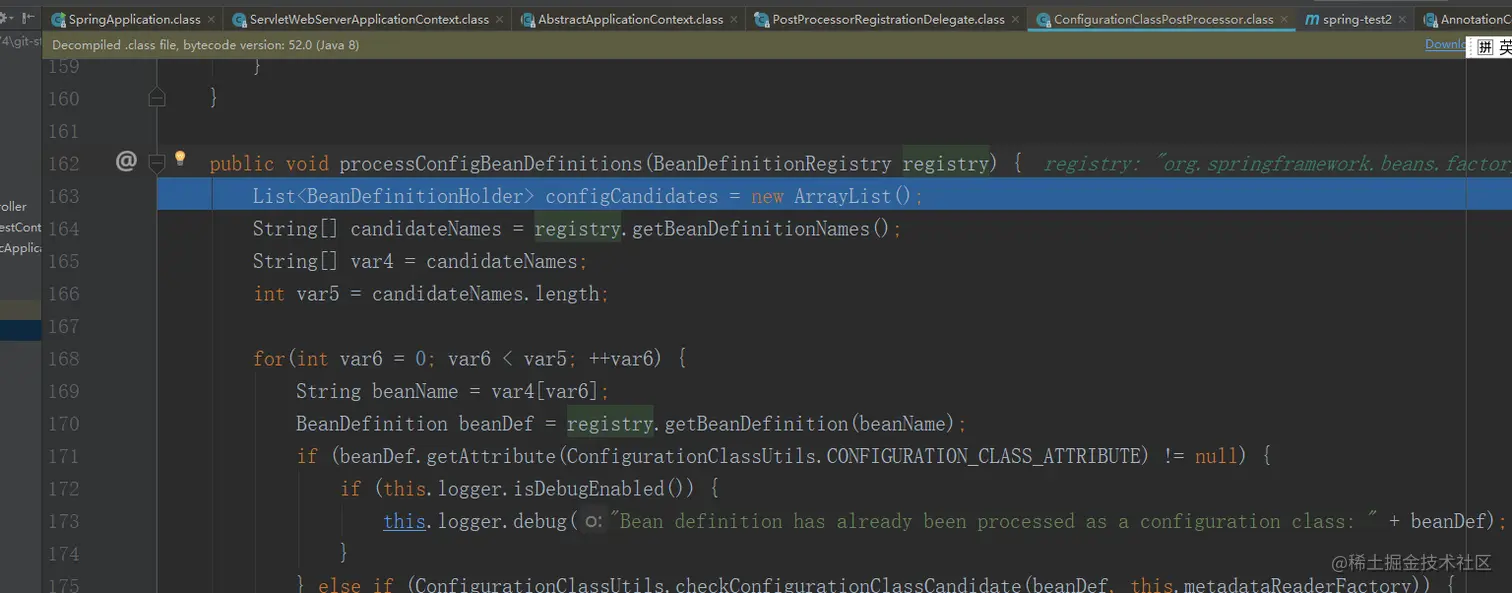Click 'List<BeanDefinitionHolder>' on line 163

click(394, 196)
